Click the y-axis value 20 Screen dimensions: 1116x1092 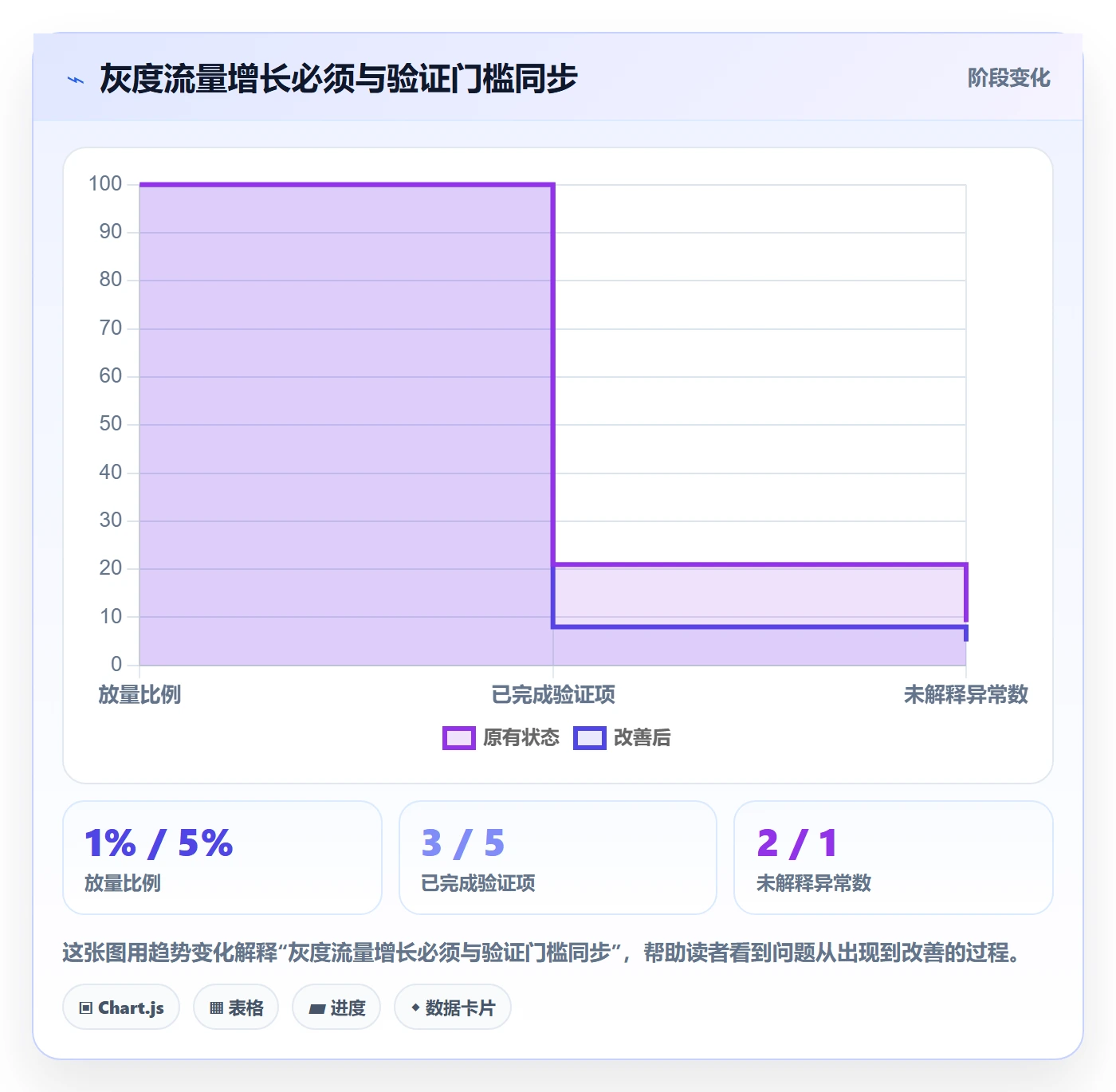pyautogui.click(x=111, y=568)
